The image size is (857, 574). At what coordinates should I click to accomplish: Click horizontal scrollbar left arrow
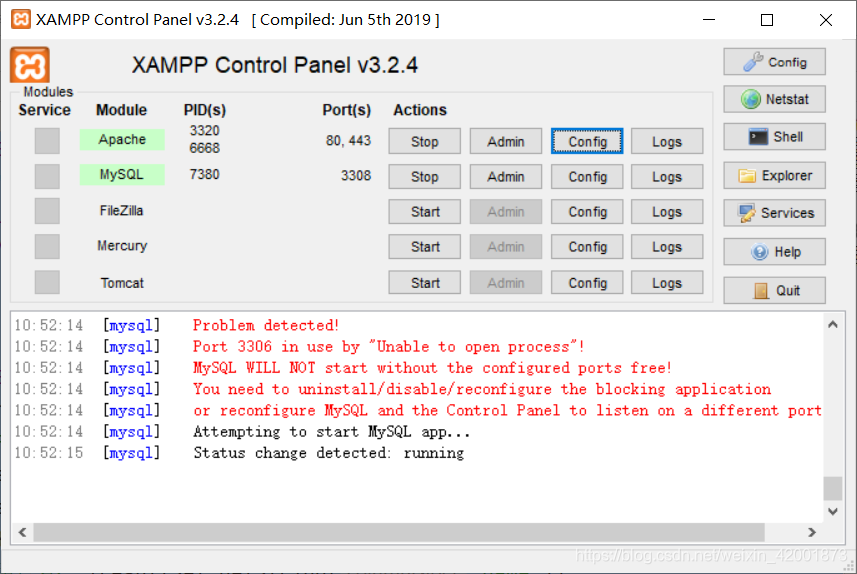[x=22, y=532]
